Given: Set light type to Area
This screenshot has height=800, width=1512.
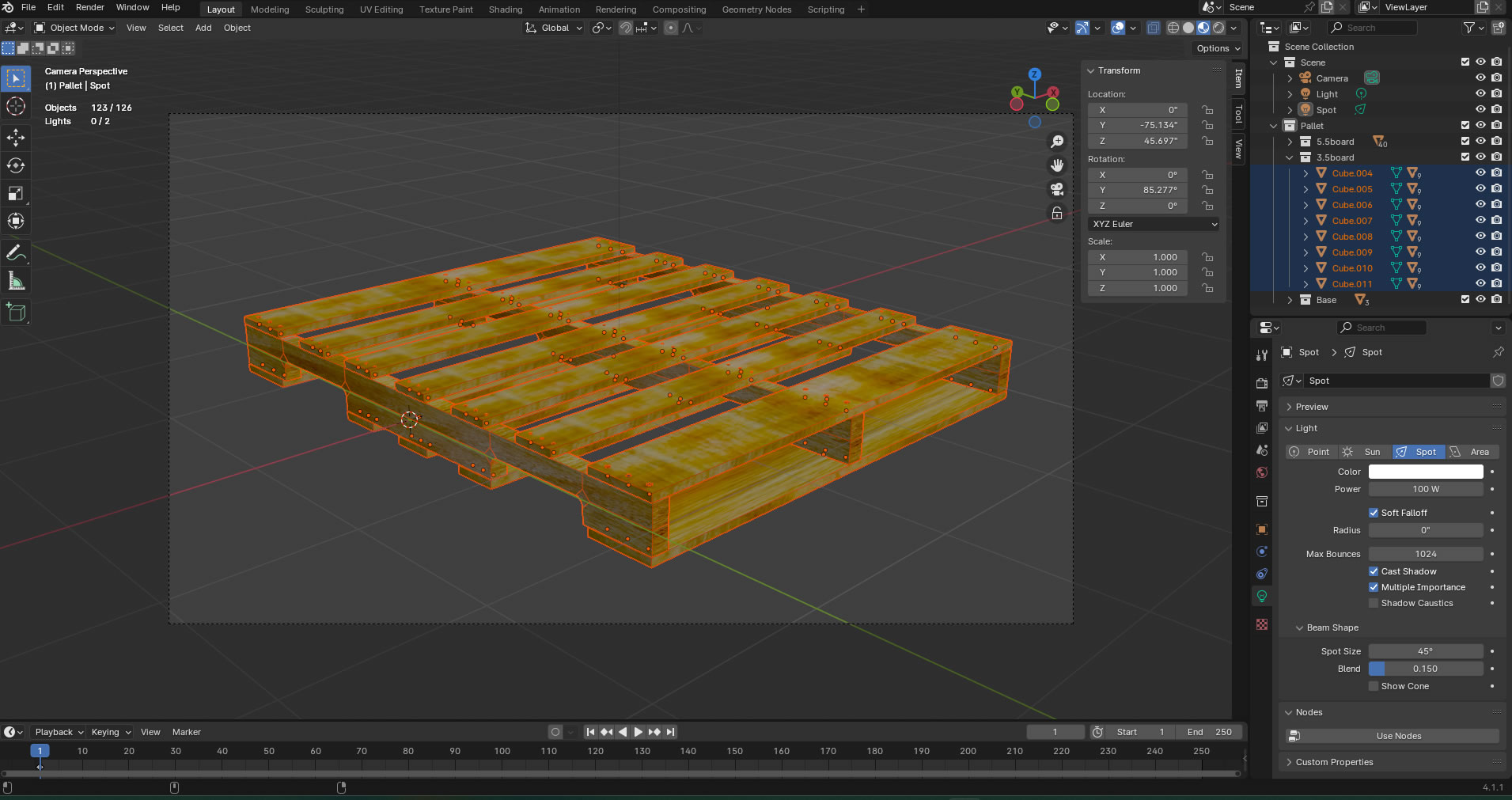Looking at the screenshot, I should (x=1472, y=452).
